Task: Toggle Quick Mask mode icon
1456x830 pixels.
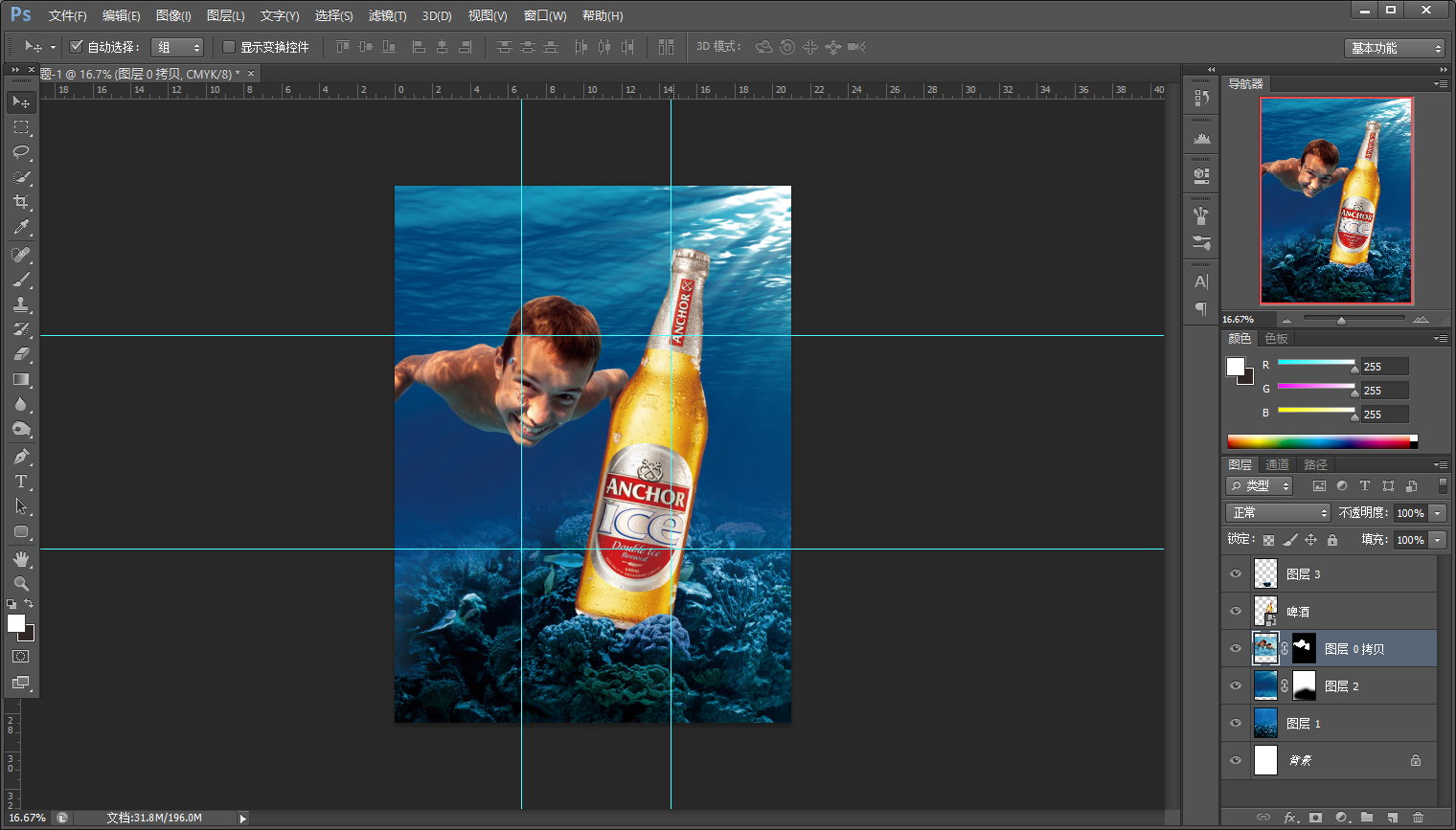Action: pyautogui.click(x=21, y=657)
